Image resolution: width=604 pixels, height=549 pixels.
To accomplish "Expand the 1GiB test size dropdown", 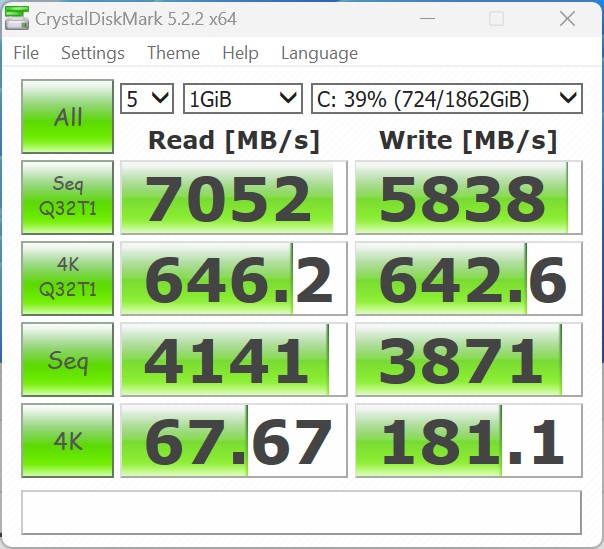I will tap(243, 99).
